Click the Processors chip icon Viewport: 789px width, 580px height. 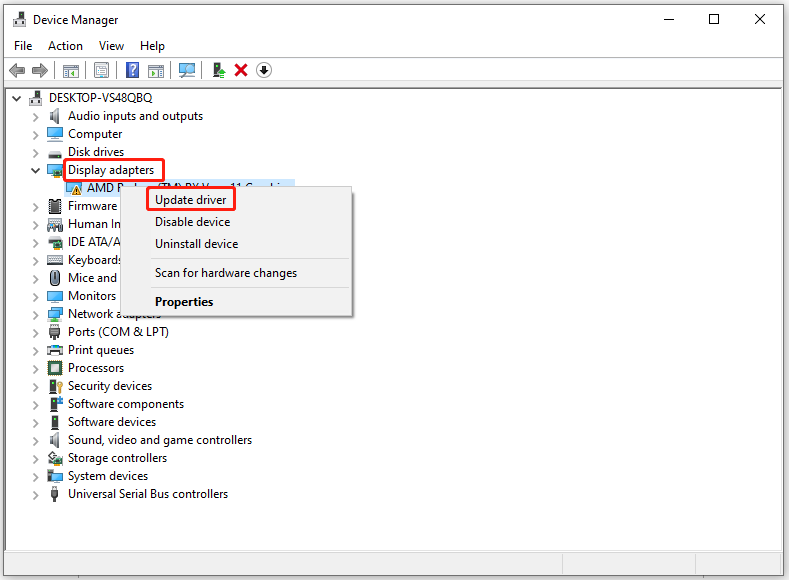click(55, 368)
